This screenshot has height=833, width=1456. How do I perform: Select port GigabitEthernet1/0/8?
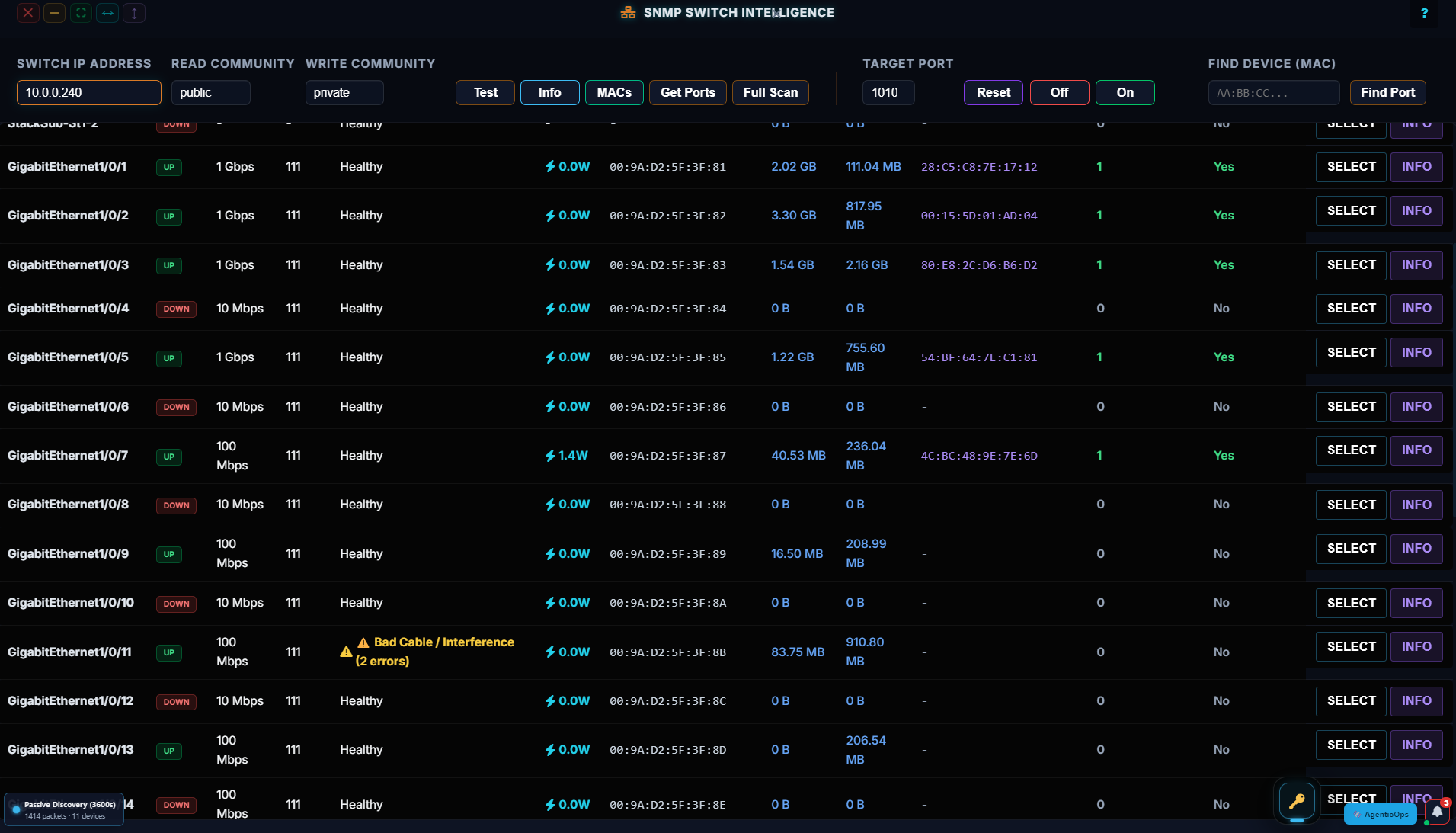(x=1351, y=505)
